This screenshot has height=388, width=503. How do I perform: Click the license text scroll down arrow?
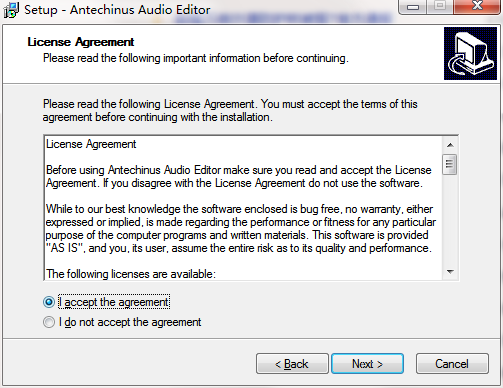[450, 272]
